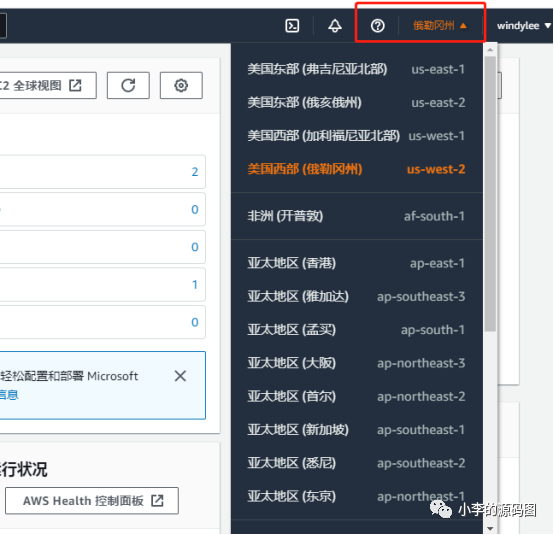The image size is (554, 535).
Task: Select 亚太地区 (大阪) ap-northeast-3
Action: click(356, 363)
